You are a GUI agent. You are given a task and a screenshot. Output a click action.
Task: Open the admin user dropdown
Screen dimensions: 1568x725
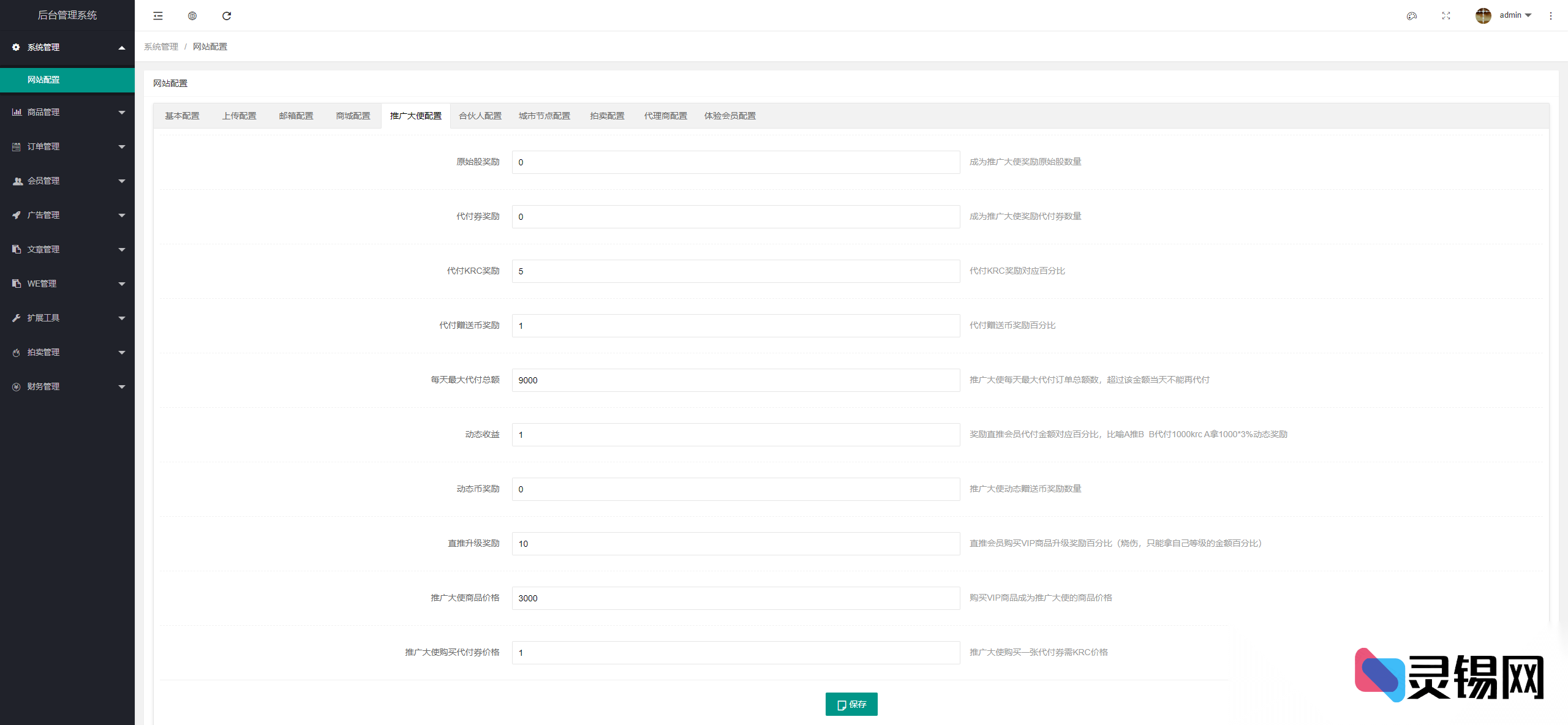coord(1515,15)
